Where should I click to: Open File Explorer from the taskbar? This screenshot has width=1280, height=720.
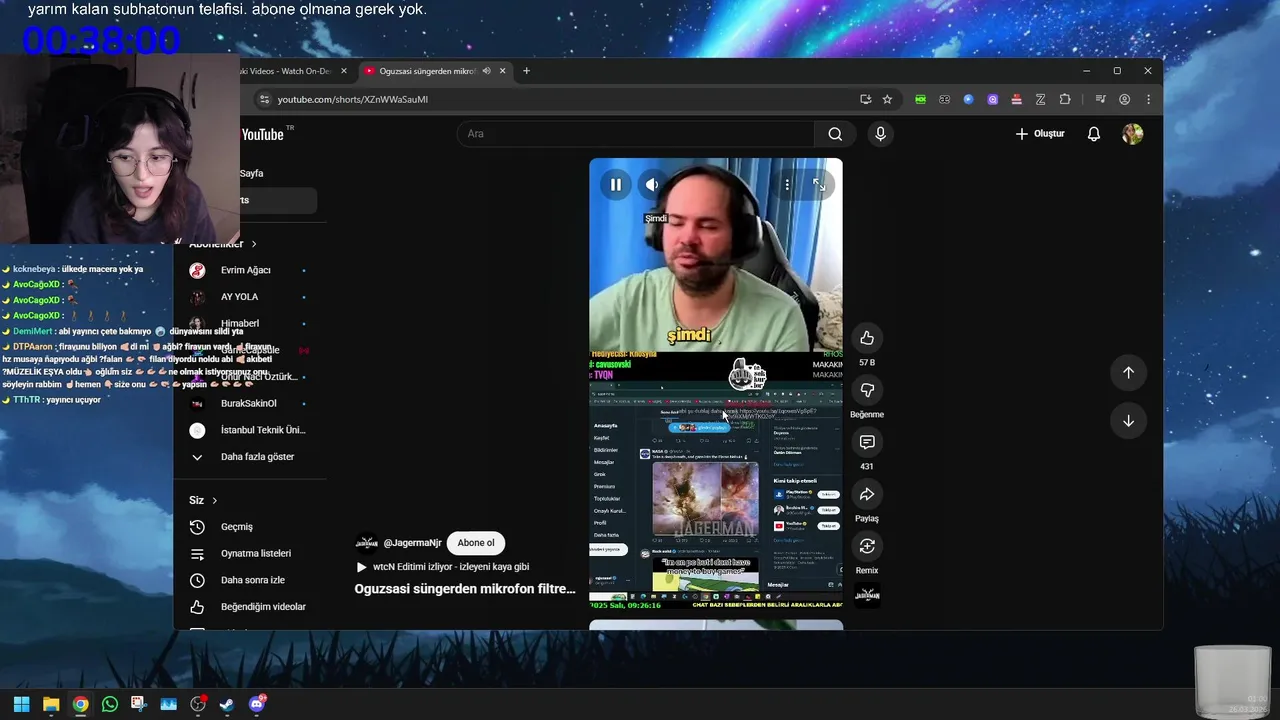click(x=51, y=704)
